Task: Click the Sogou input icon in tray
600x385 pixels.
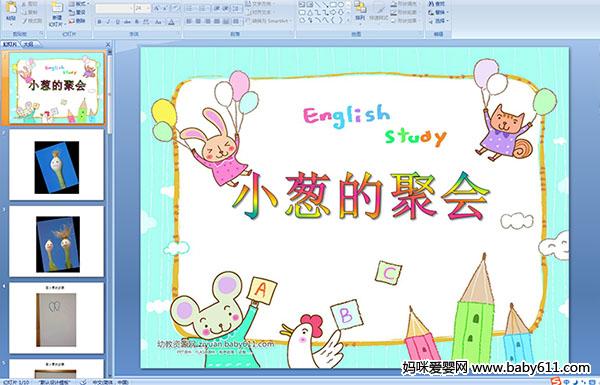Action: click(558, 381)
